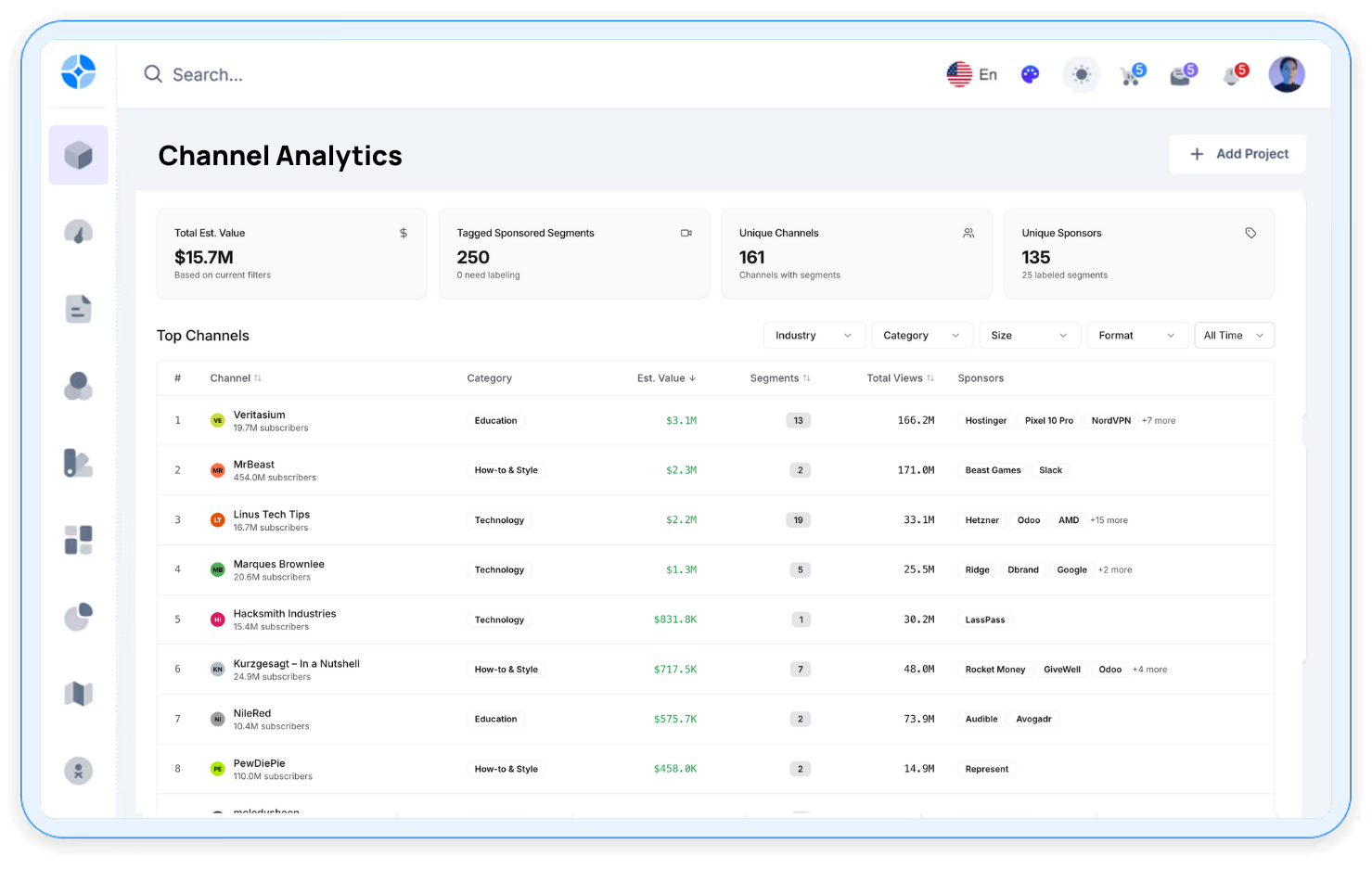Click the tag icon on Unique Sponsors
Viewport: 1372px width, 869px height.
pos(1250,233)
